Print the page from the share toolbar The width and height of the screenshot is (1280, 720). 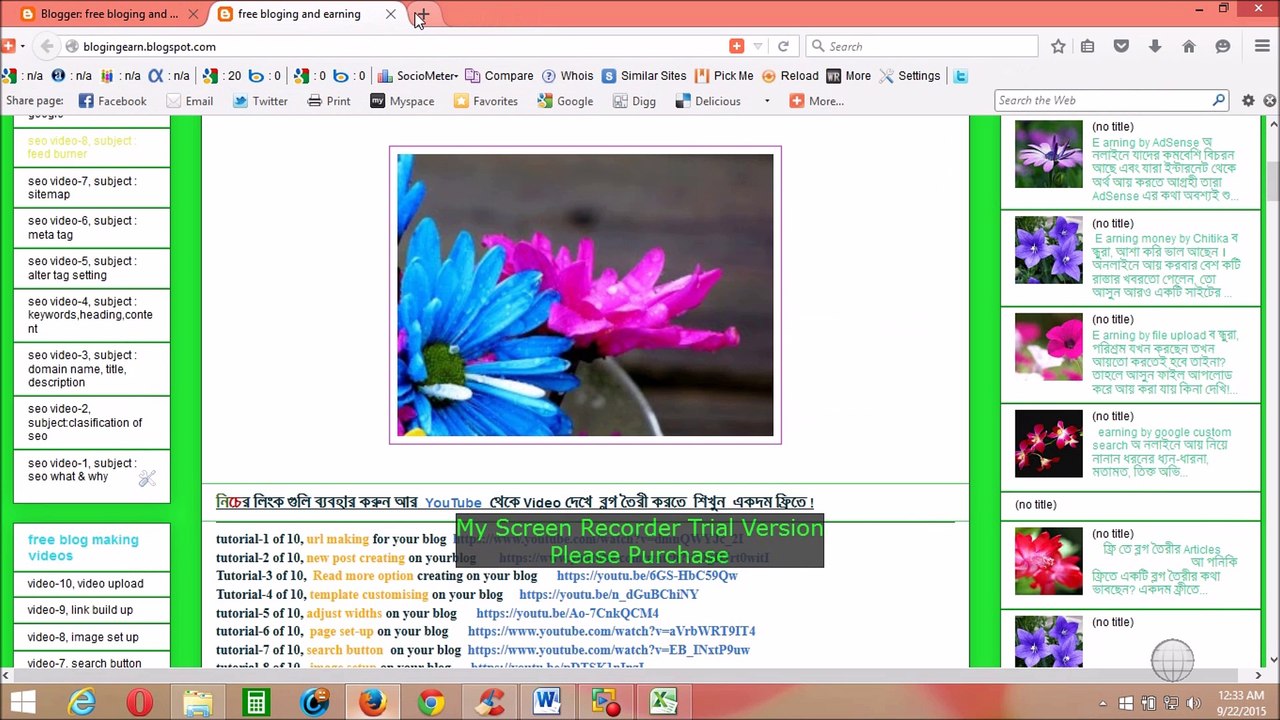[x=329, y=101]
